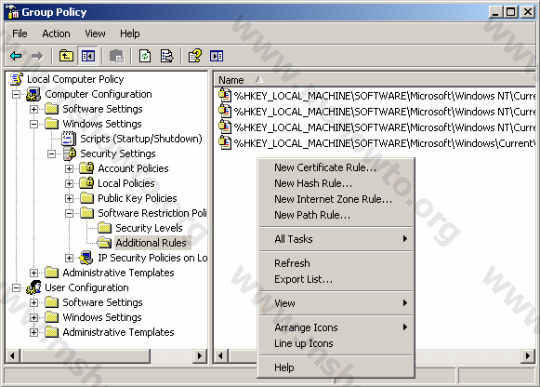Click the Group Policy title bar icon
The width and height of the screenshot is (540, 387).
[x=13, y=12]
